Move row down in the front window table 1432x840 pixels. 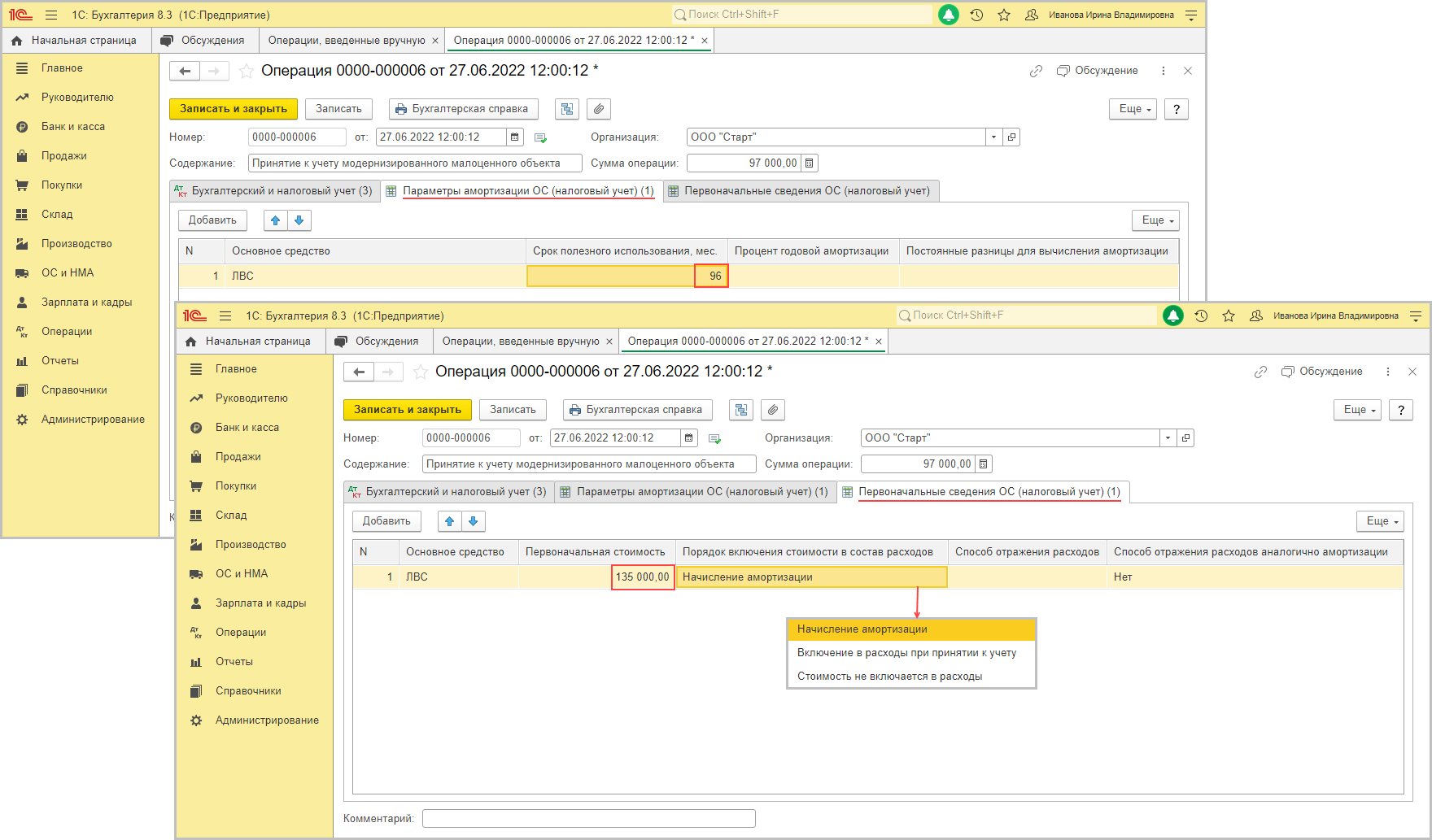[x=474, y=521]
